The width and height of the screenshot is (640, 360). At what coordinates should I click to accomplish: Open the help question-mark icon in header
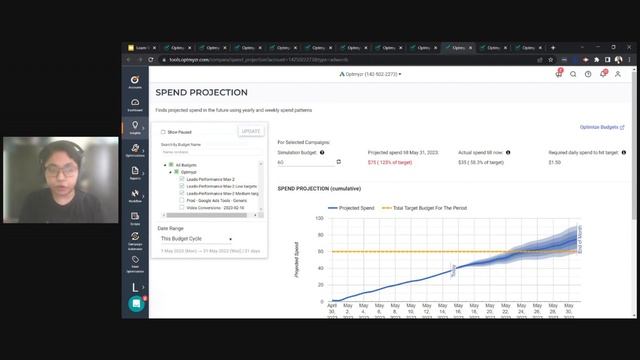(588, 74)
